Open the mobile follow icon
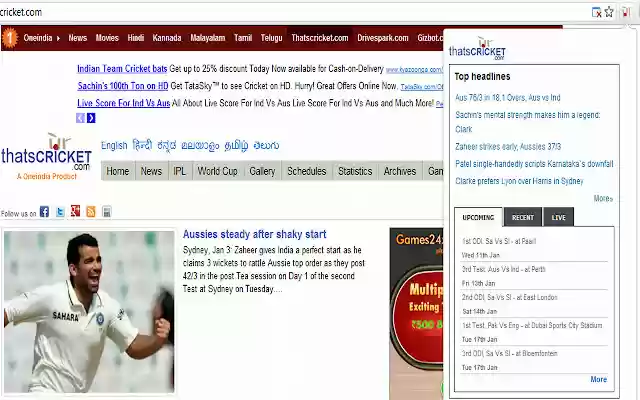Image resolution: width=640 pixels, height=400 pixels. [107, 211]
